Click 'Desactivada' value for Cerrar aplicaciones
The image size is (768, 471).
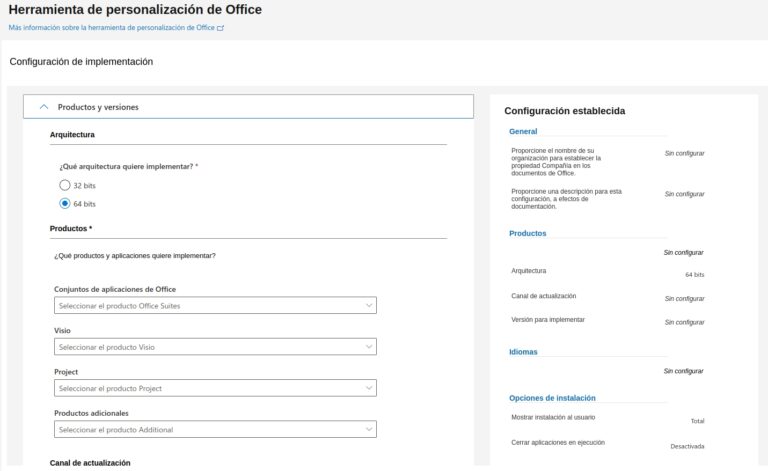click(x=687, y=447)
